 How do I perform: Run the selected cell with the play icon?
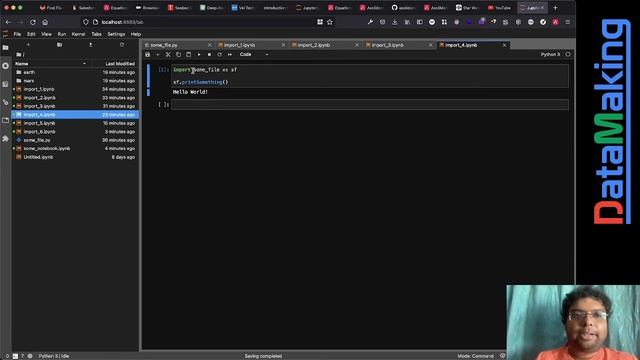click(x=199, y=54)
